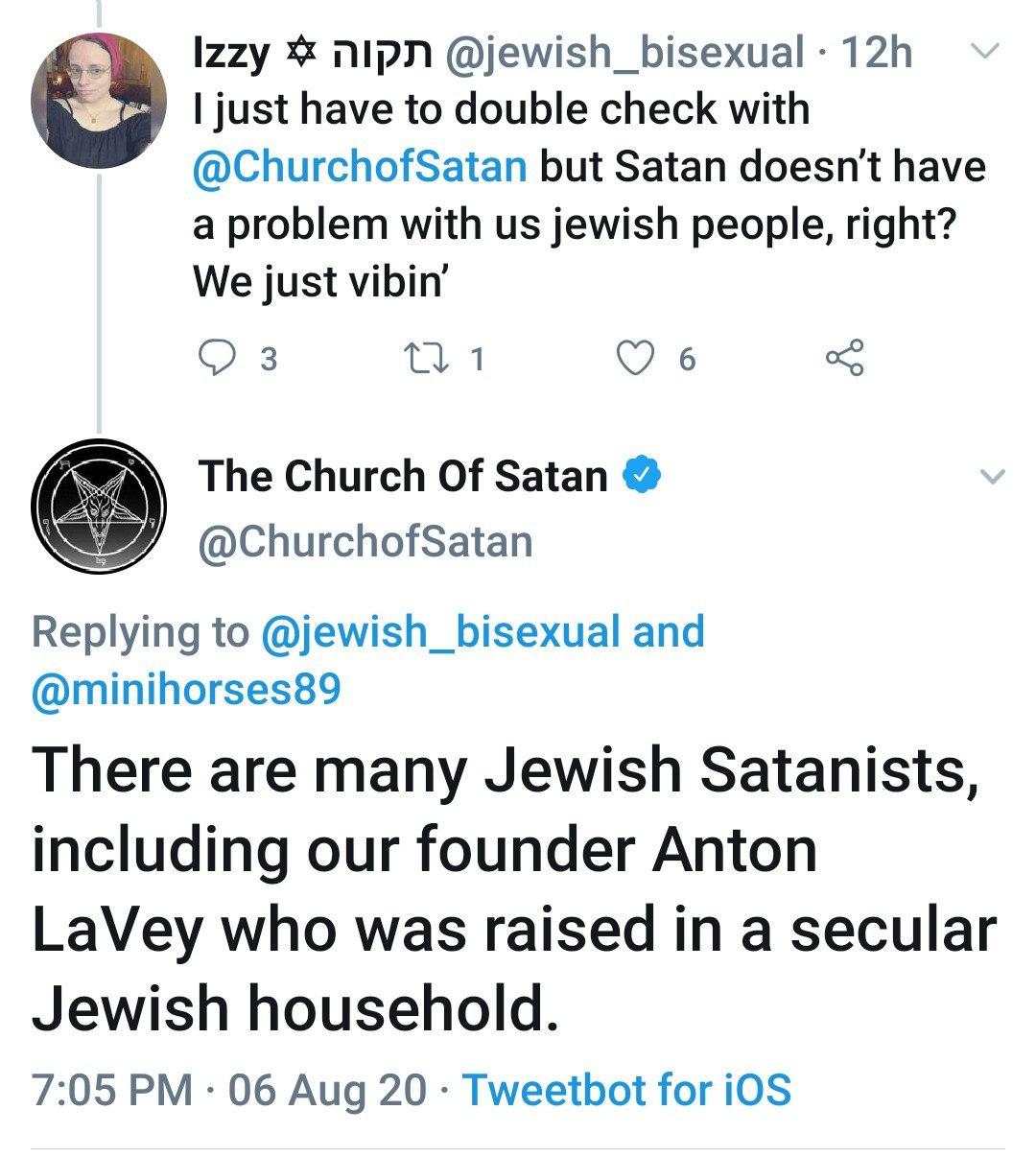The width and height of the screenshot is (1036, 1157).
Task: Like Izzy's tweet with the heart
Action: point(633,359)
